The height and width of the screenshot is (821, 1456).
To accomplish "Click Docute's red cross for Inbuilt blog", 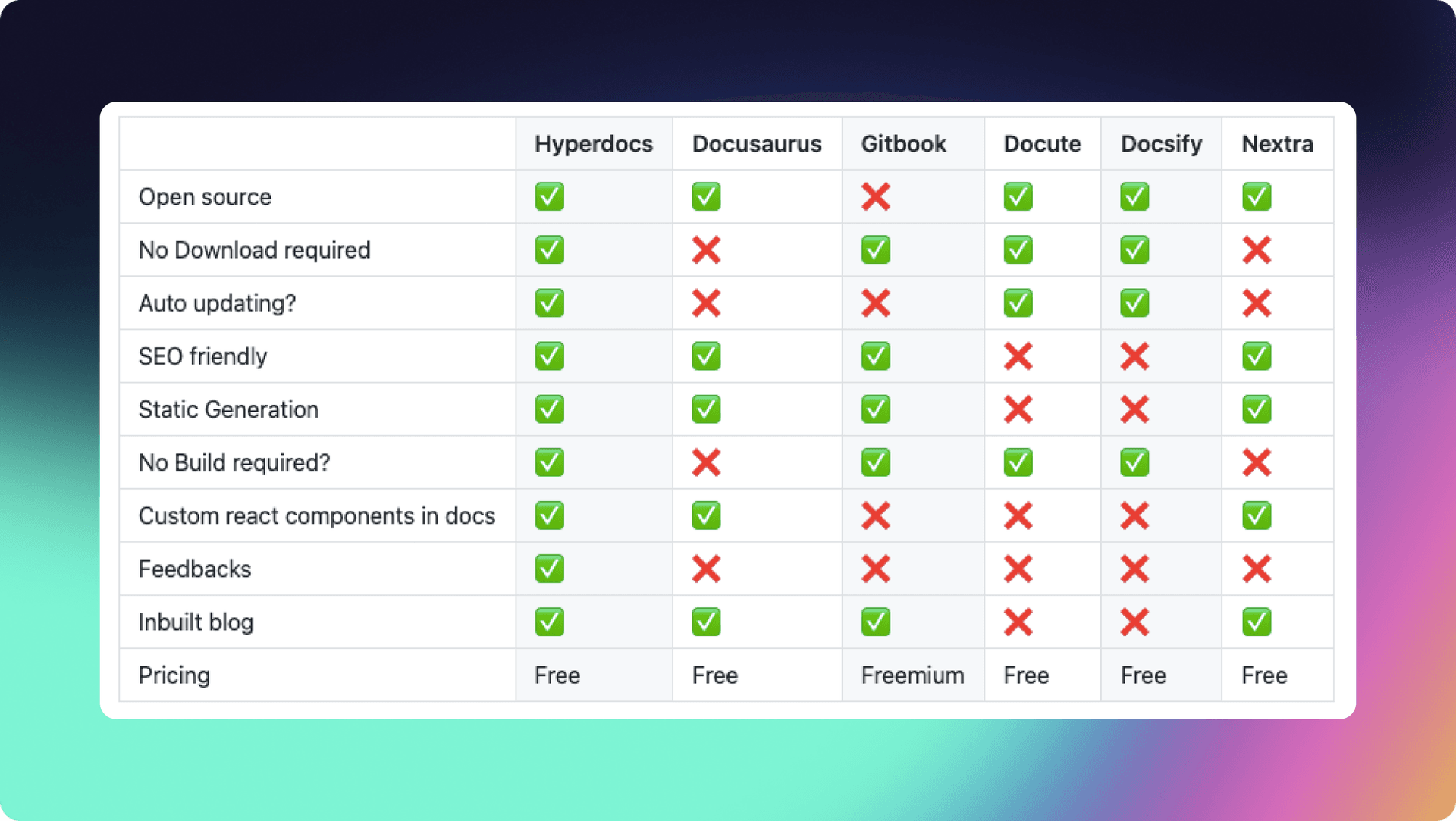I will tap(1018, 622).
